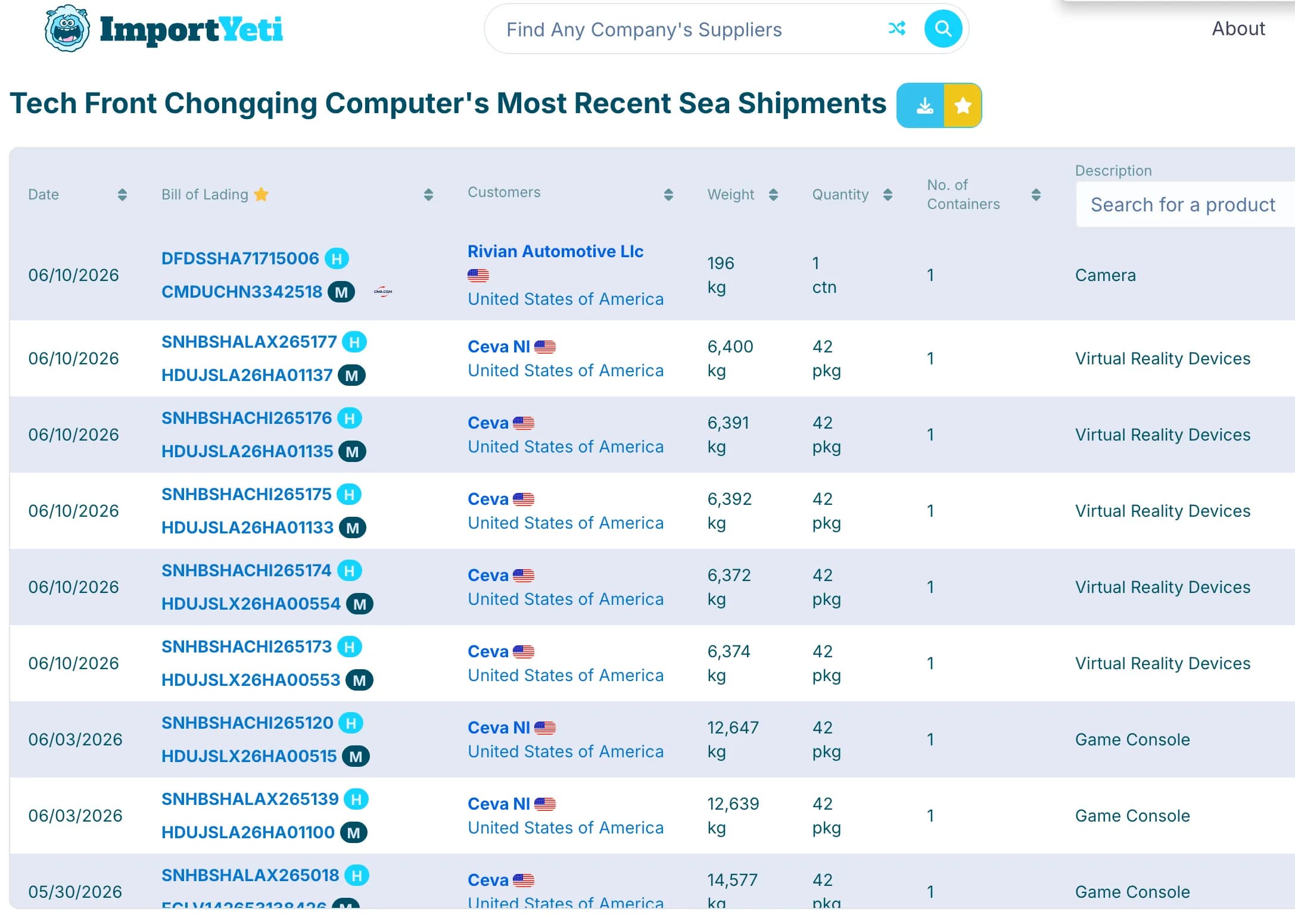1295x924 pixels.
Task: Click the H badge next to SNHBSHALAX265177
Action: pos(354,342)
